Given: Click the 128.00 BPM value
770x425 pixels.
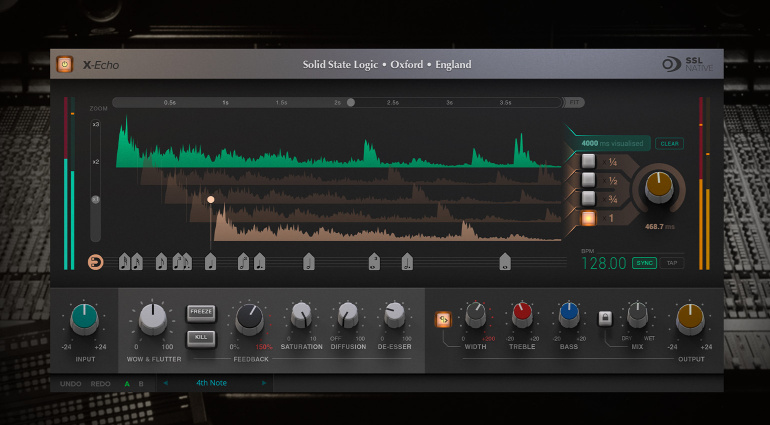Looking at the screenshot, I should point(604,264).
